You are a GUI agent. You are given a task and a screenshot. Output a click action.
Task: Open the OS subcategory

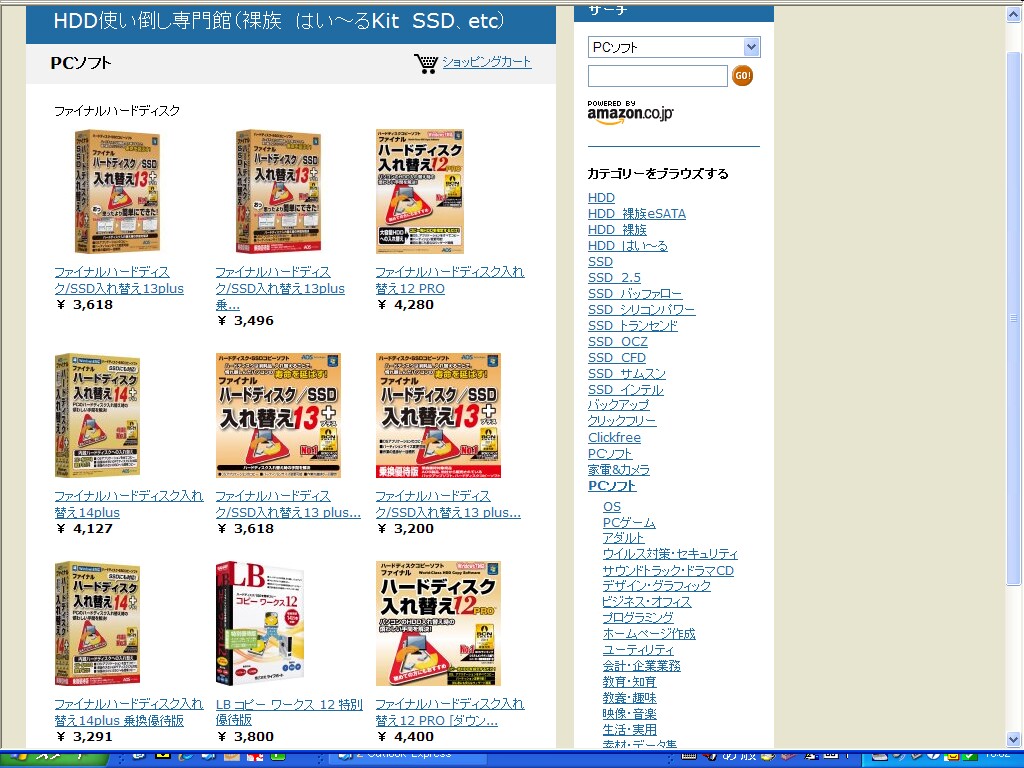click(x=612, y=507)
